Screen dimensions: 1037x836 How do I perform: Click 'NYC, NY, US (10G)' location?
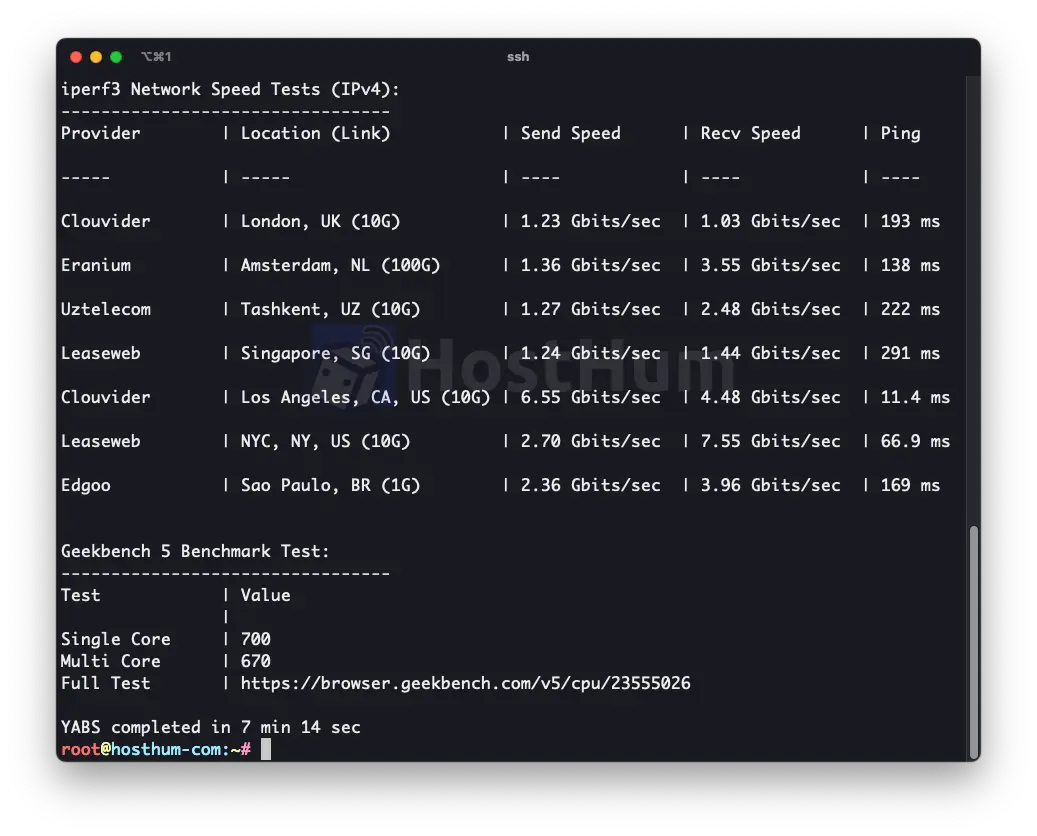[325, 441]
